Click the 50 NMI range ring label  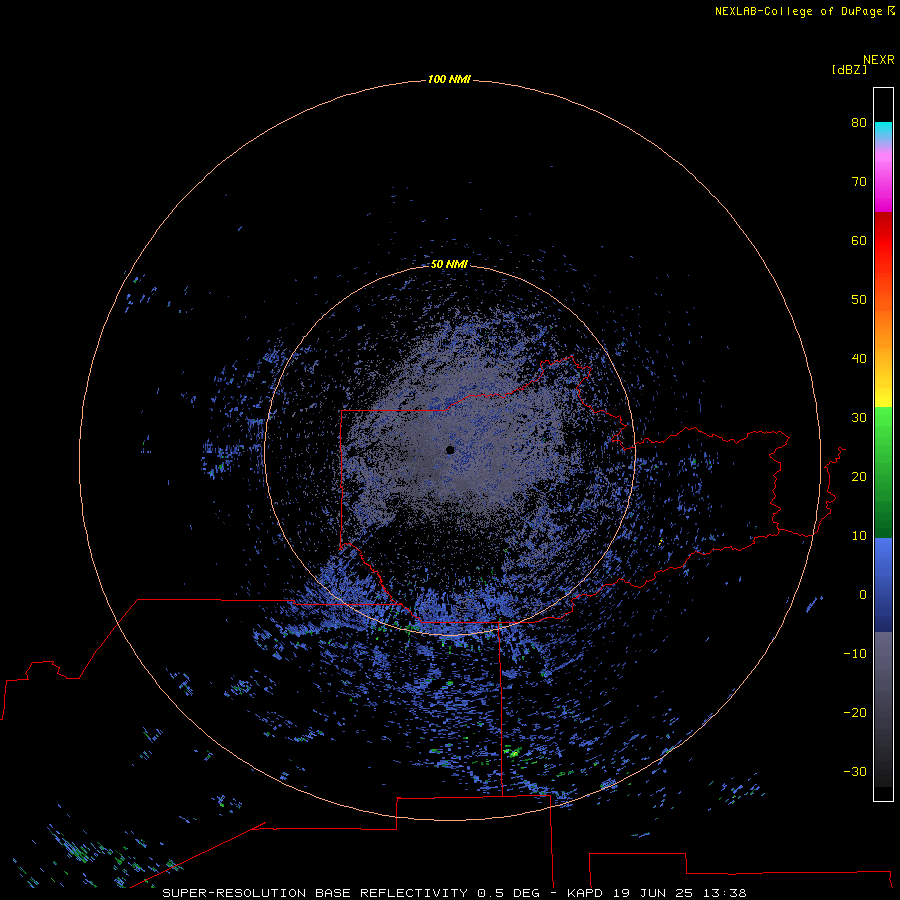[449, 264]
